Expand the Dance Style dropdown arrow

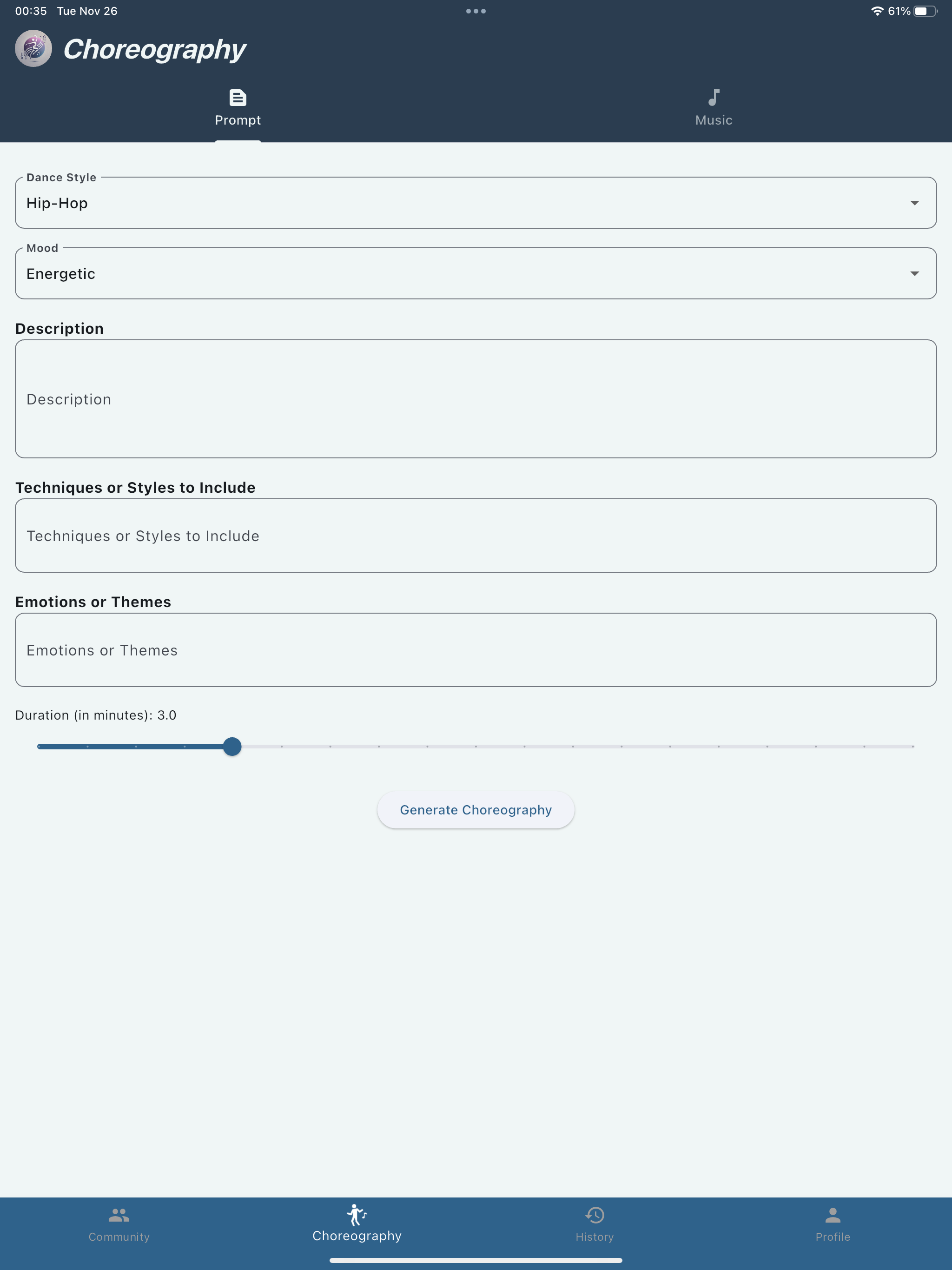point(915,203)
